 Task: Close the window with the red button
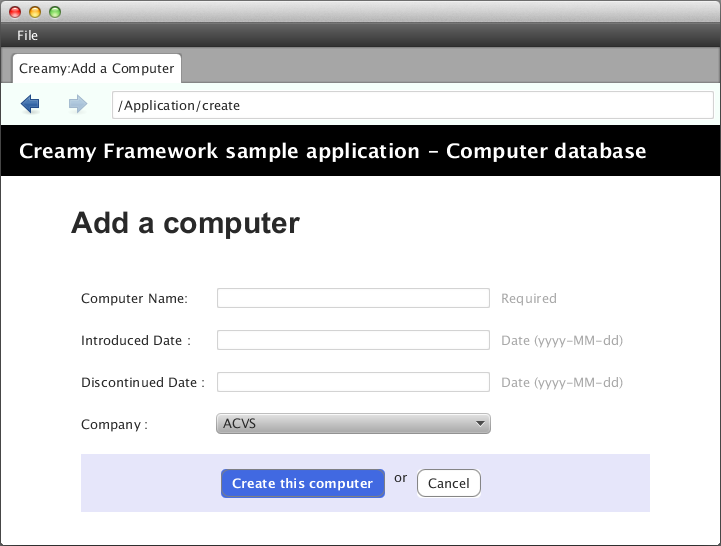[15, 12]
